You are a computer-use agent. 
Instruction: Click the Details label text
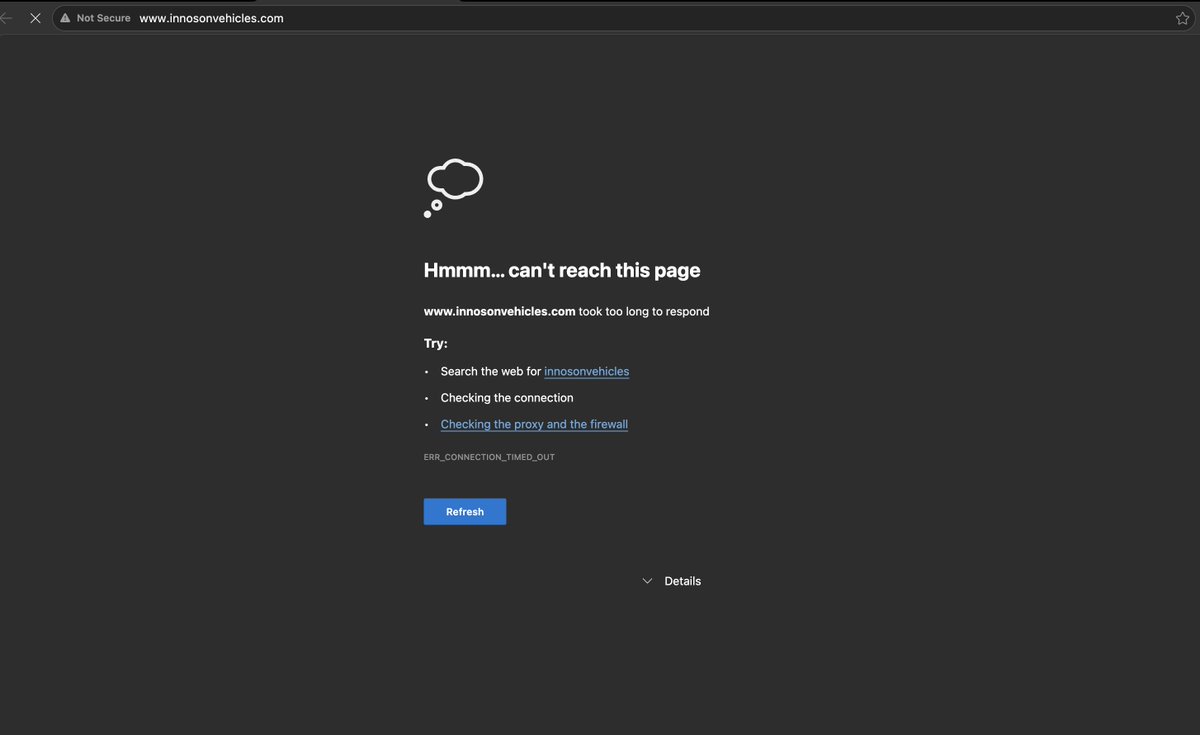point(683,581)
